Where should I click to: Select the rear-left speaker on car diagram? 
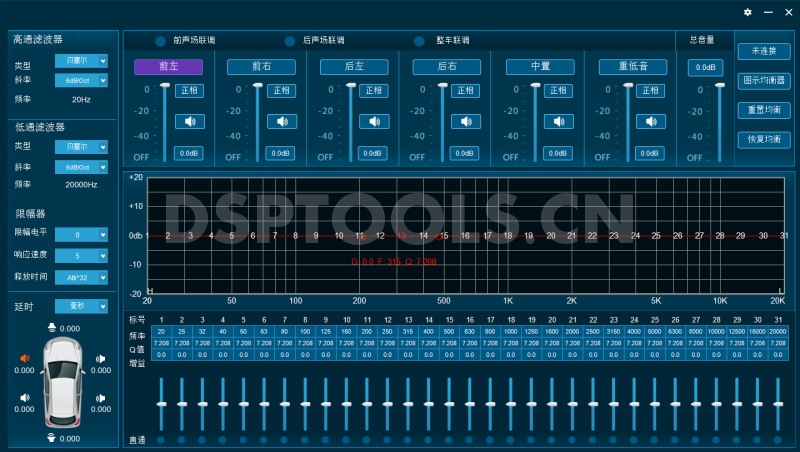click(x=24, y=398)
